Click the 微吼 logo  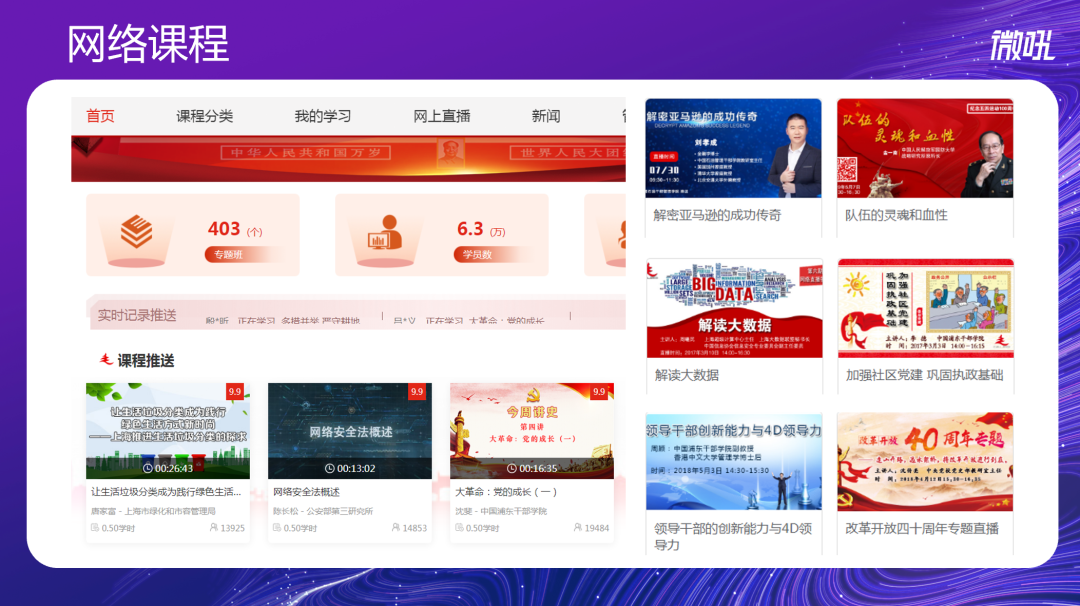point(1023,45)
